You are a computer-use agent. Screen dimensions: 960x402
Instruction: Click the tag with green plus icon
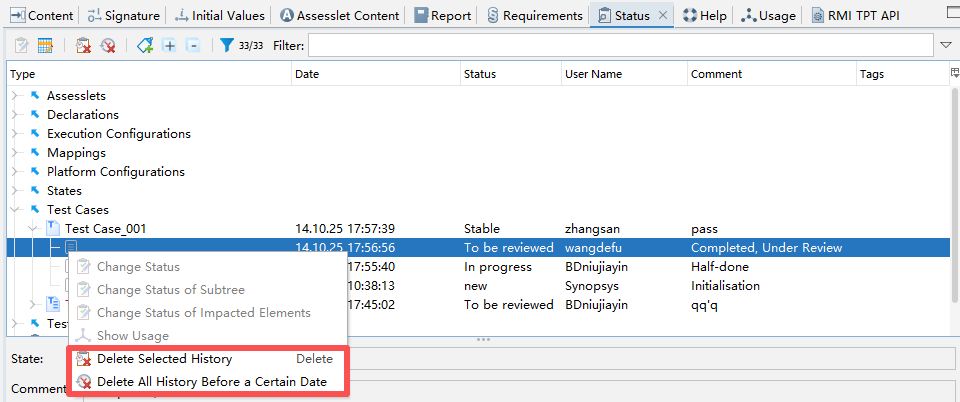[x=146, y=46]
